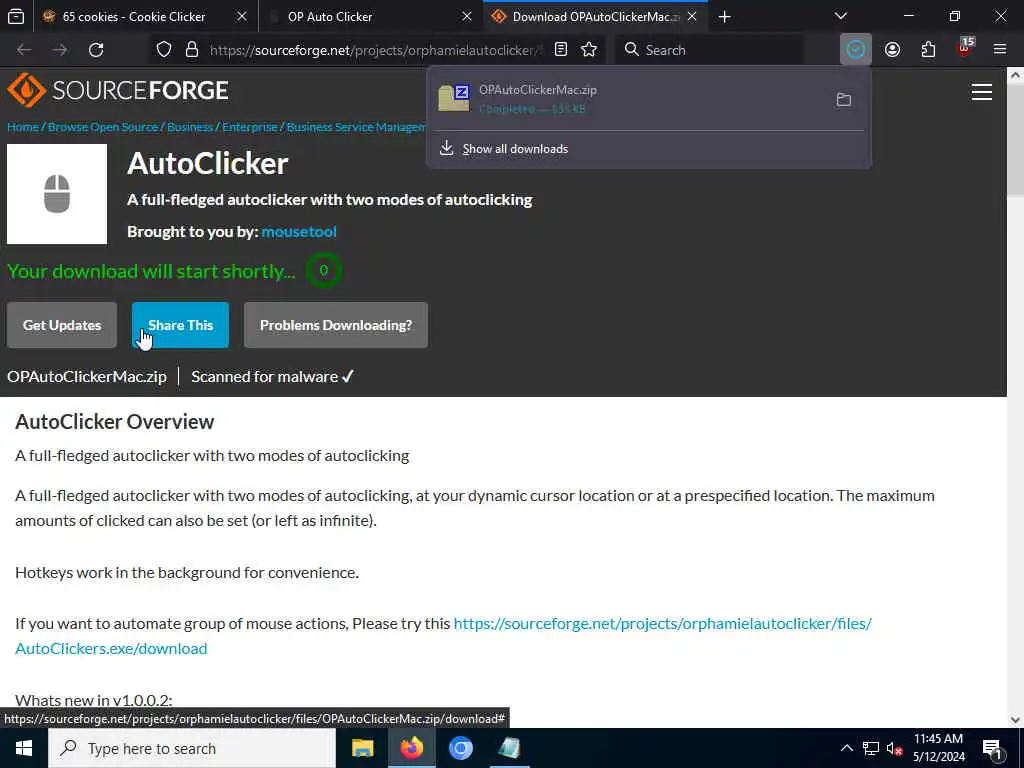Open the notification center icon
The height and width of the screenshot is (768, 1024).
pos(991,748)
